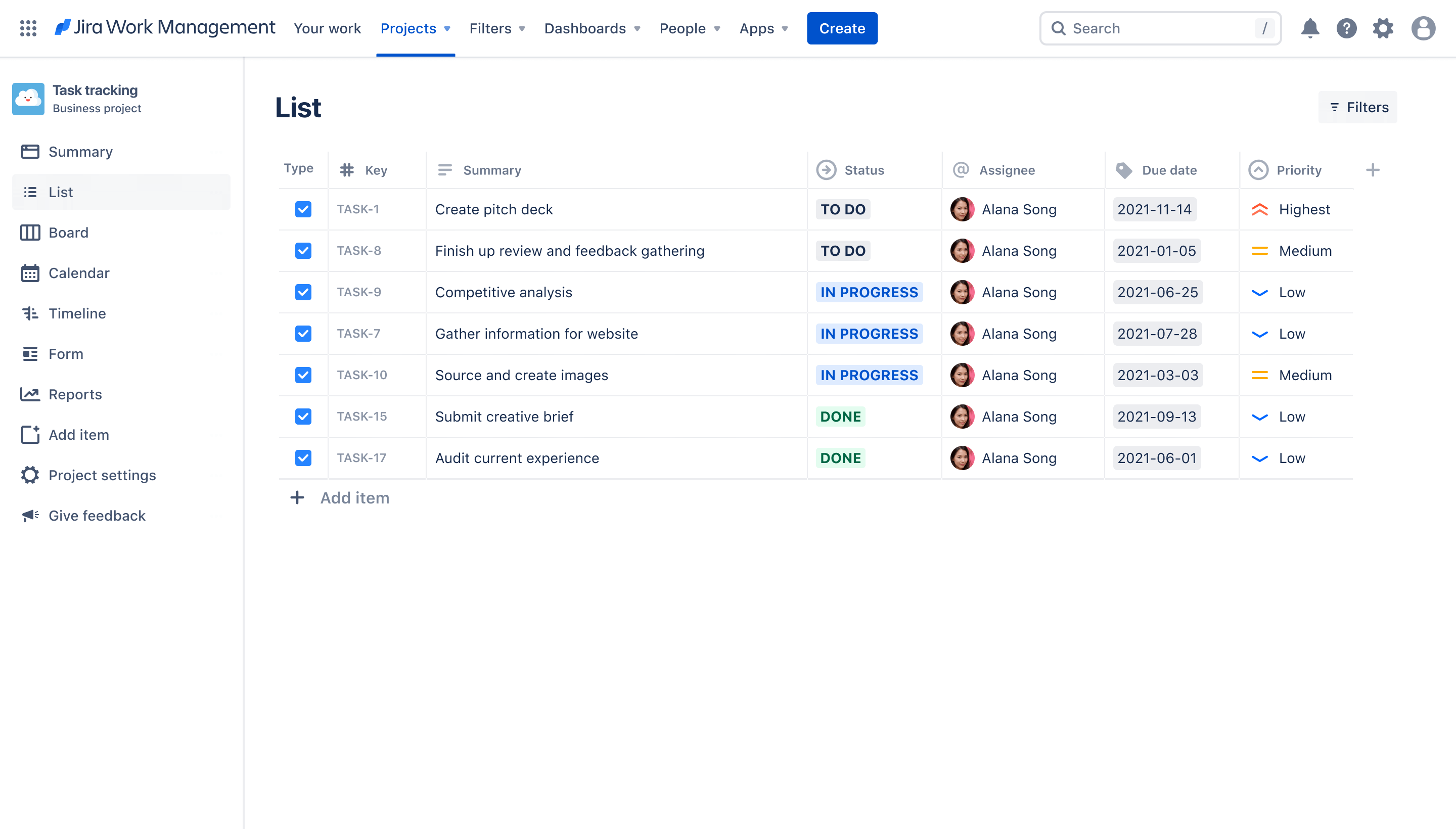The image size is (1456, 829).
Task: Click the Summary panel icon
Action: (30, 151)
